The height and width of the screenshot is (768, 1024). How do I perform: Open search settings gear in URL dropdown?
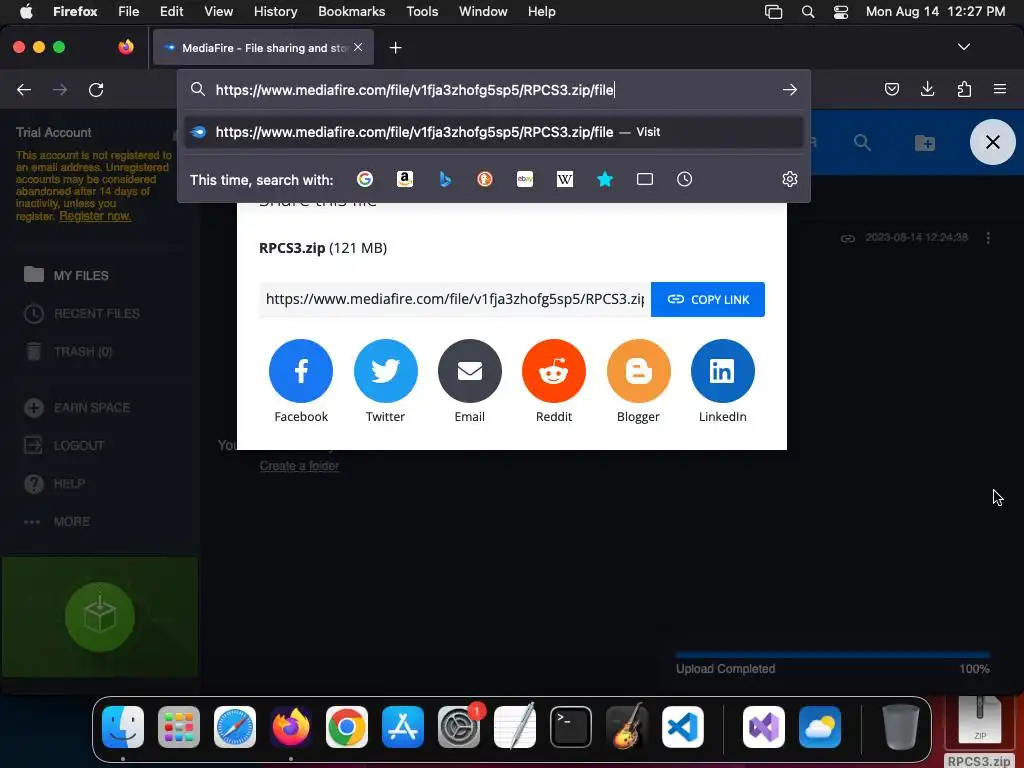click(x=790, y=179)
